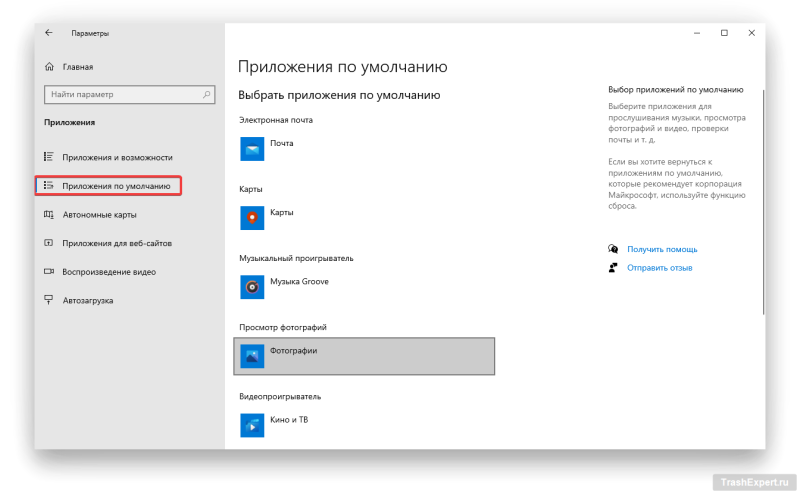Select Приложения по умолчанию in the sidebar
The image size is (800, 494).
pos(108,186)
